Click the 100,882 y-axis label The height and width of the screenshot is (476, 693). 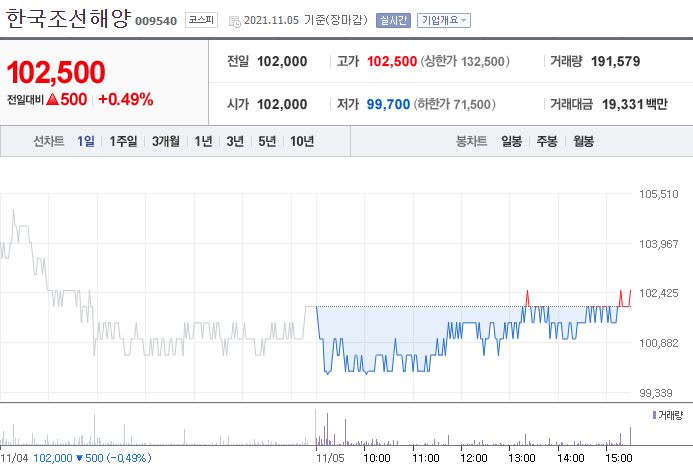(659, 343)
